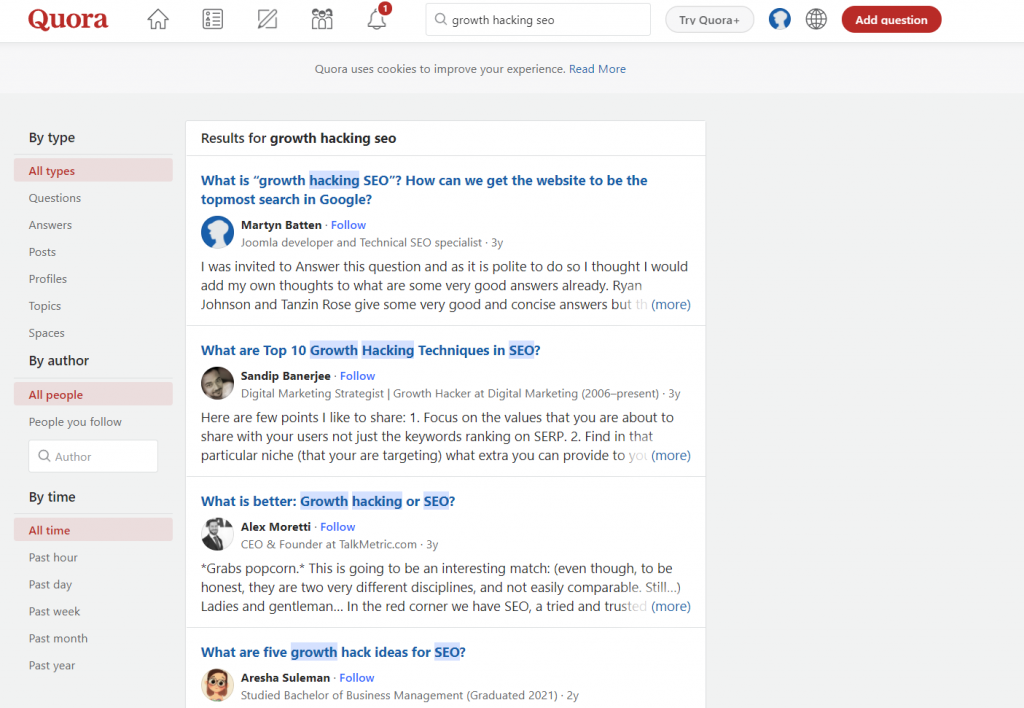The width and height of the screenshot is (1024, 708).
Task: Expand (more) on Martyn Batten's answer
Action: coord(671,304)
